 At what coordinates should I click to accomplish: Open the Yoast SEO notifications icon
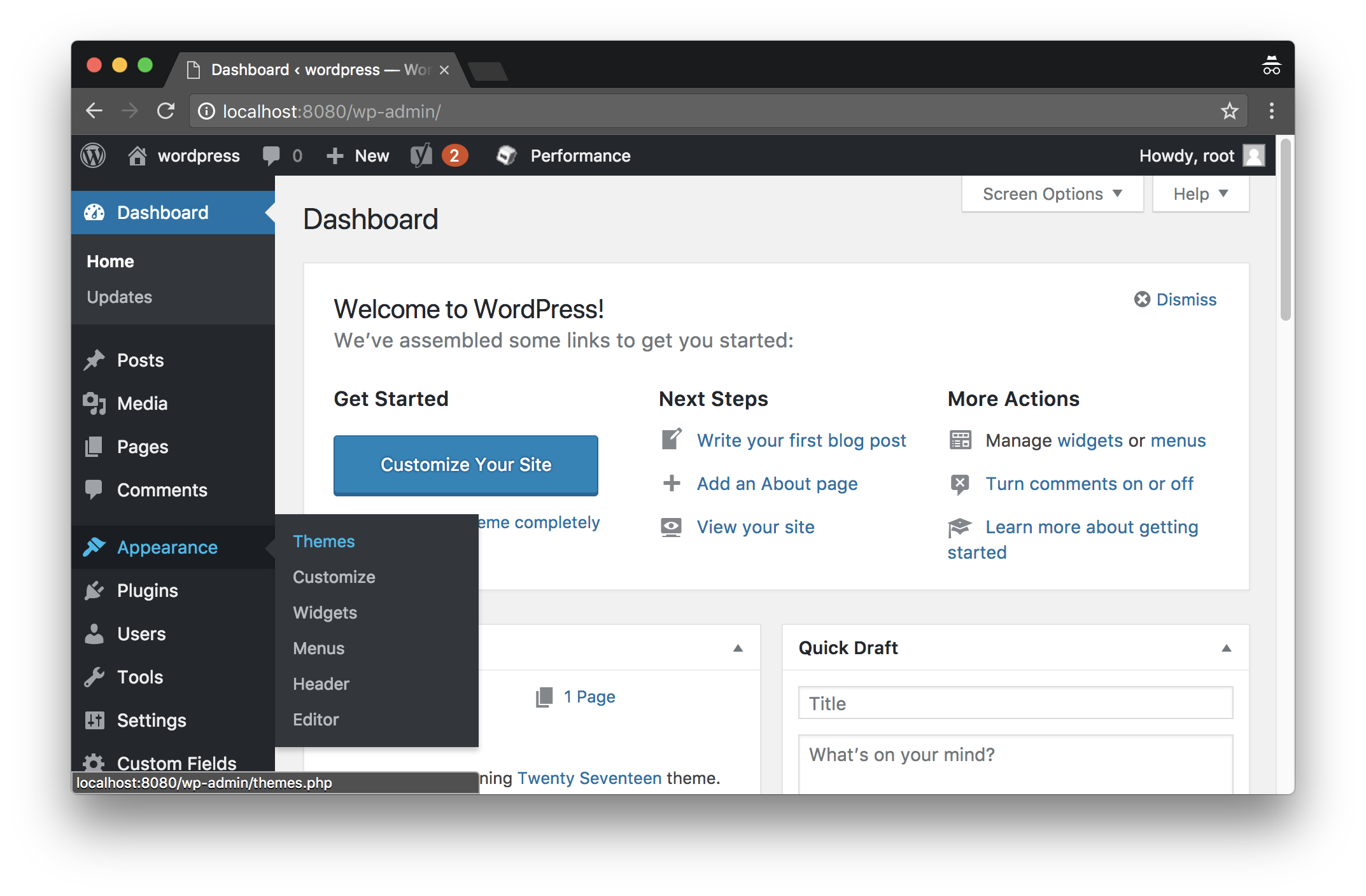click(x=421, y=155)
